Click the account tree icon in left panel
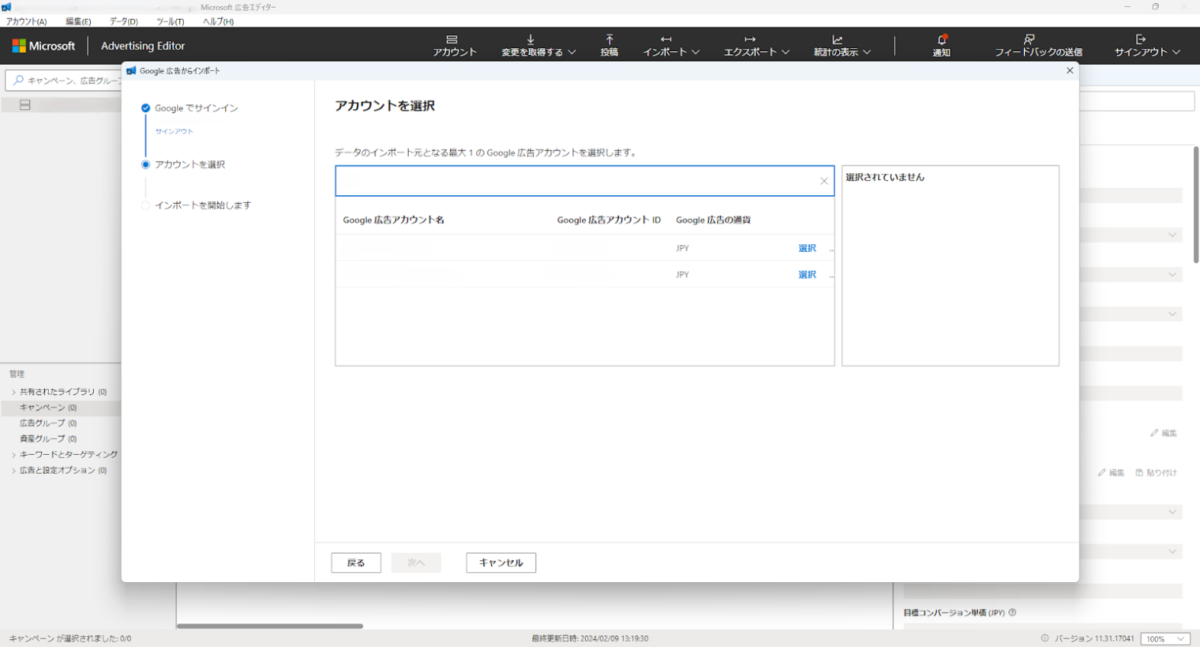This screenshot has width=1200, height=647. click(26, 105)
